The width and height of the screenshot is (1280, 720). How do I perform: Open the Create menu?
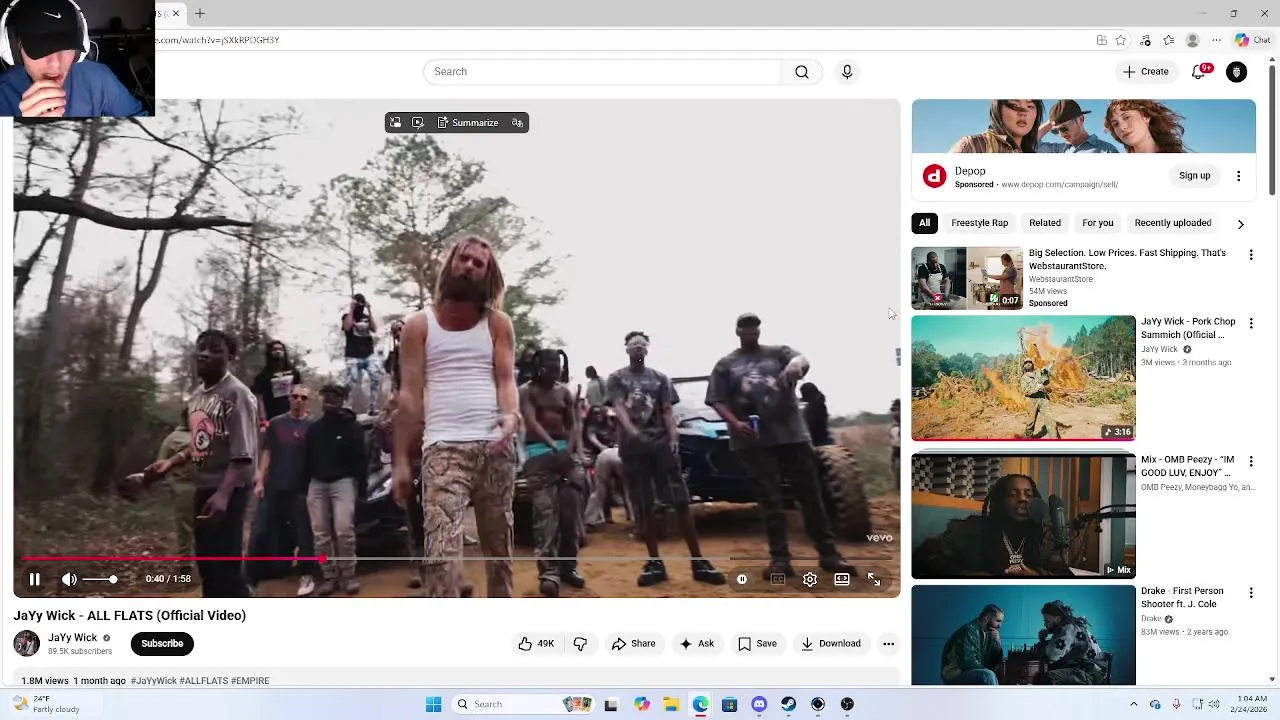(x=1145, y=72)
